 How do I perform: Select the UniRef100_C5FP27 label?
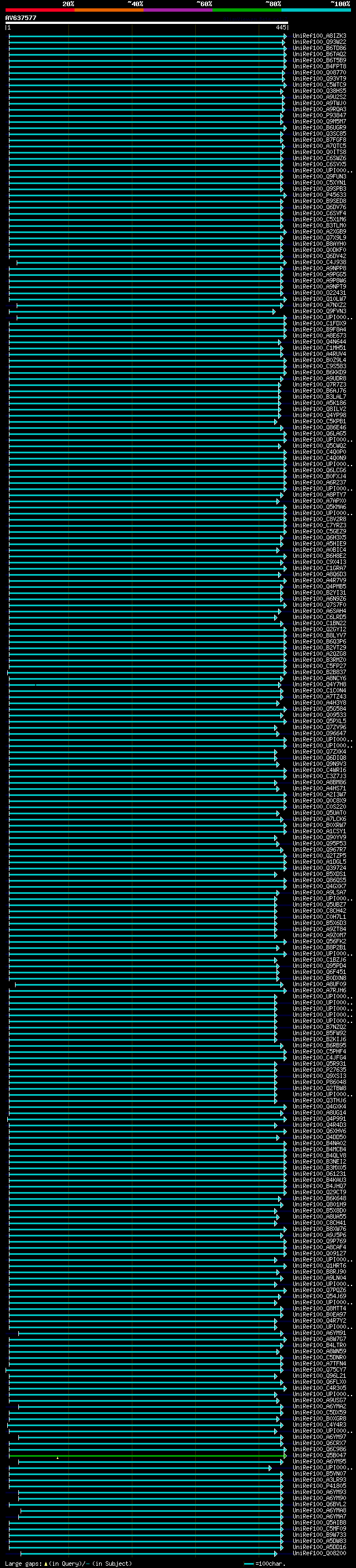[319, 666]
